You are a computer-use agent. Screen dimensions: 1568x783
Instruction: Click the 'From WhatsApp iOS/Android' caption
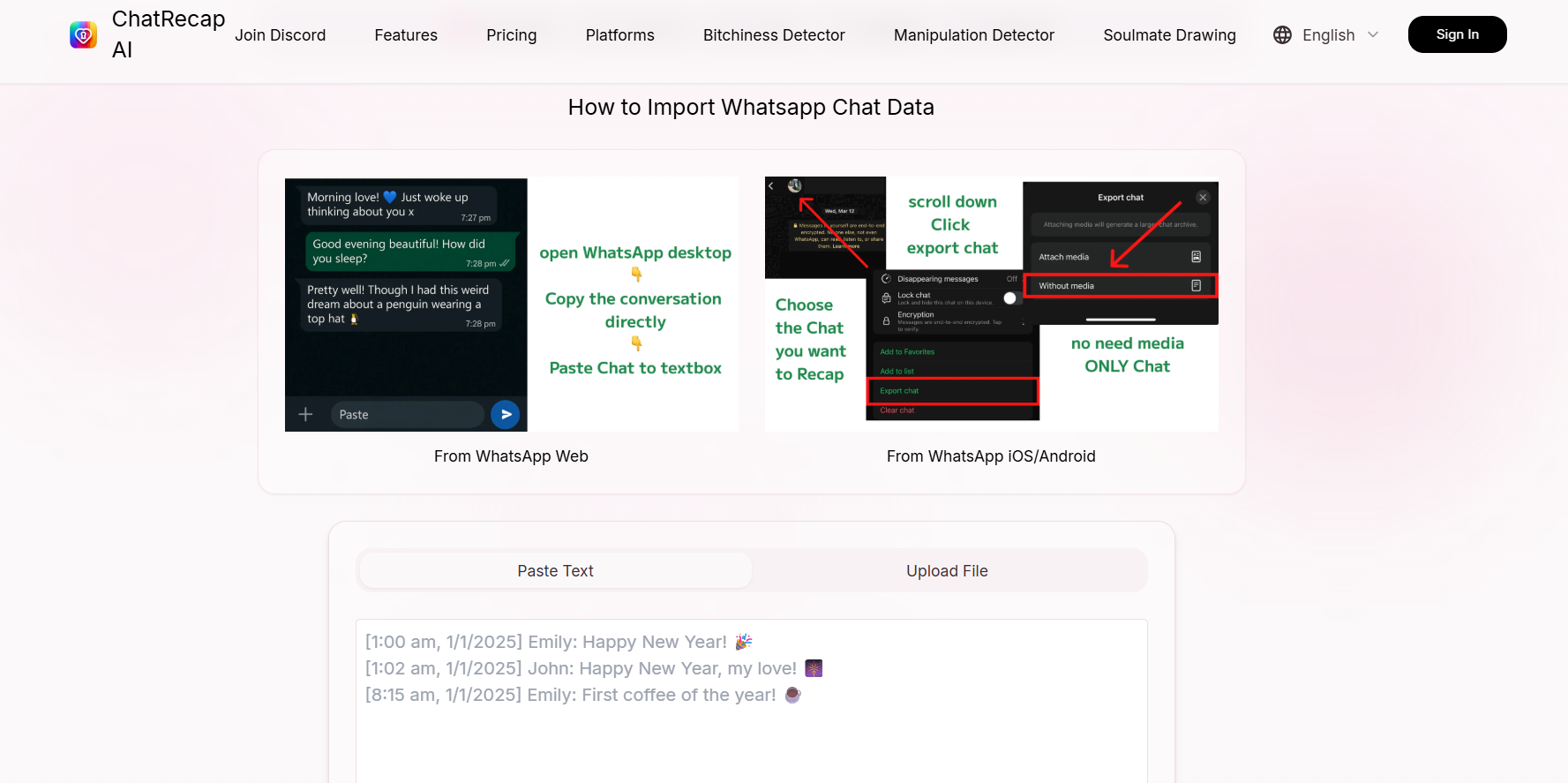(x=991, y=456)
